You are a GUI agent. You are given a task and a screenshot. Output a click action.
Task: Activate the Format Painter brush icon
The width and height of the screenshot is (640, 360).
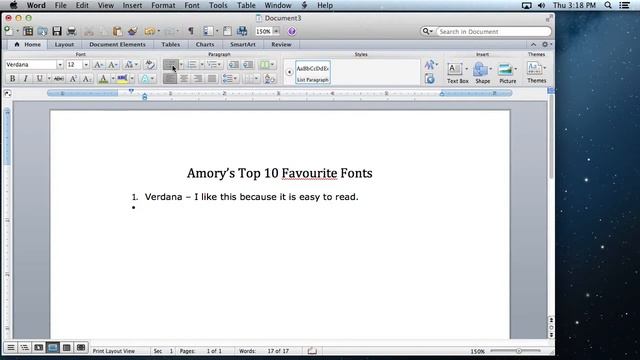(x=132, y=31)
